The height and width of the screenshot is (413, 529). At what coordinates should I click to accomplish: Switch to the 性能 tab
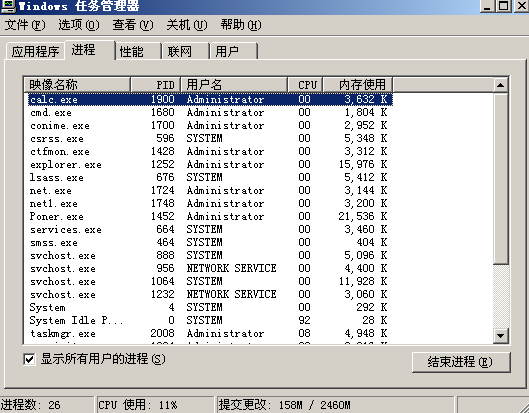pyautogui.click(x=138, y=52)
